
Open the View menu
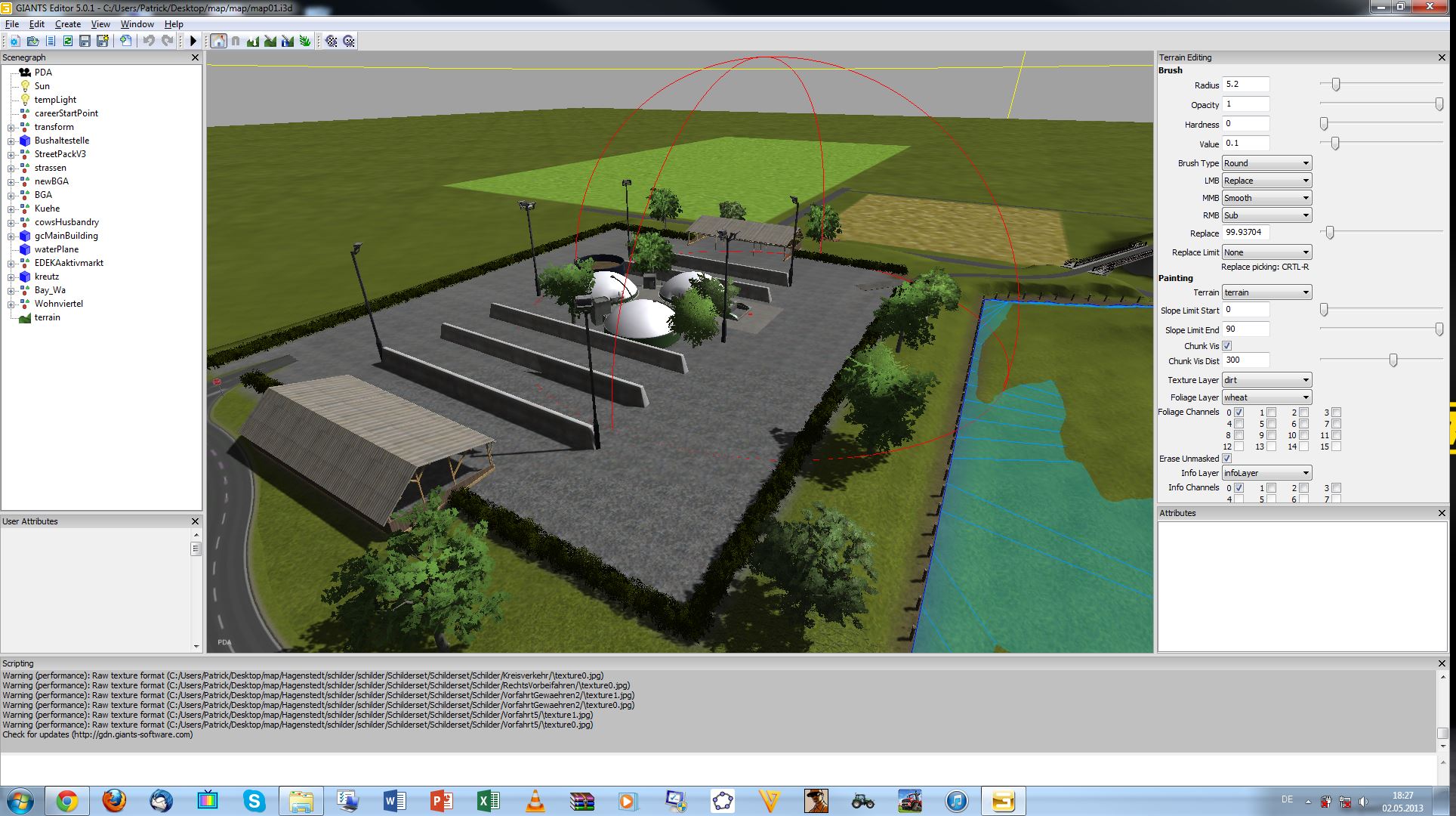point(100,24)
